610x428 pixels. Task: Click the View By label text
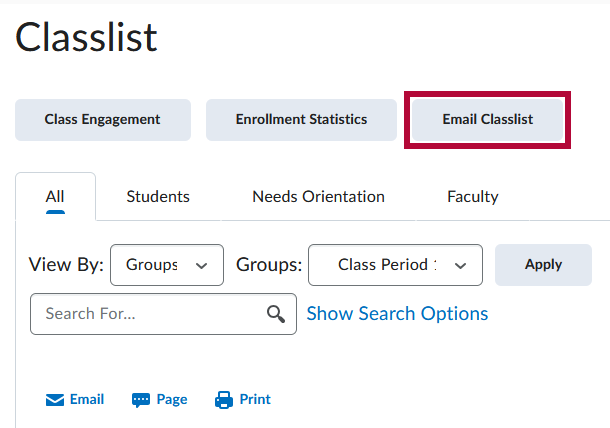(66, 265)
